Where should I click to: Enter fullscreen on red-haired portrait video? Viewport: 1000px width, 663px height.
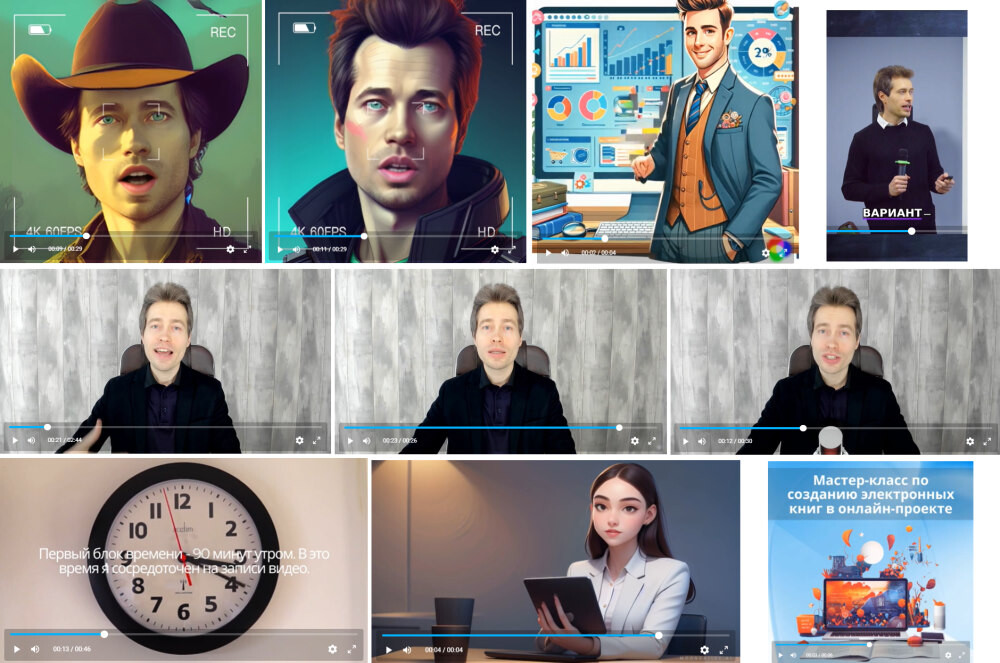coord(511,250)
